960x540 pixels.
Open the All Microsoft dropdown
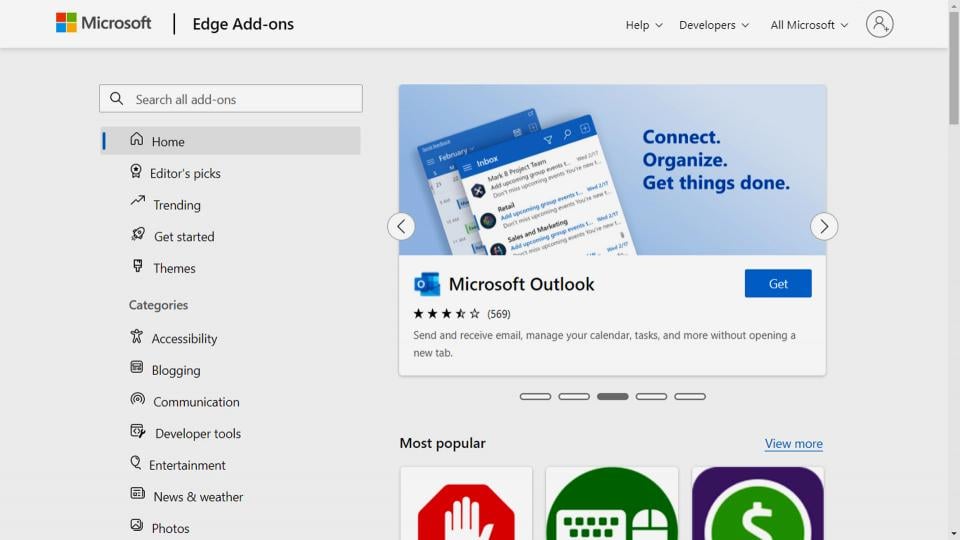point(809,25)
